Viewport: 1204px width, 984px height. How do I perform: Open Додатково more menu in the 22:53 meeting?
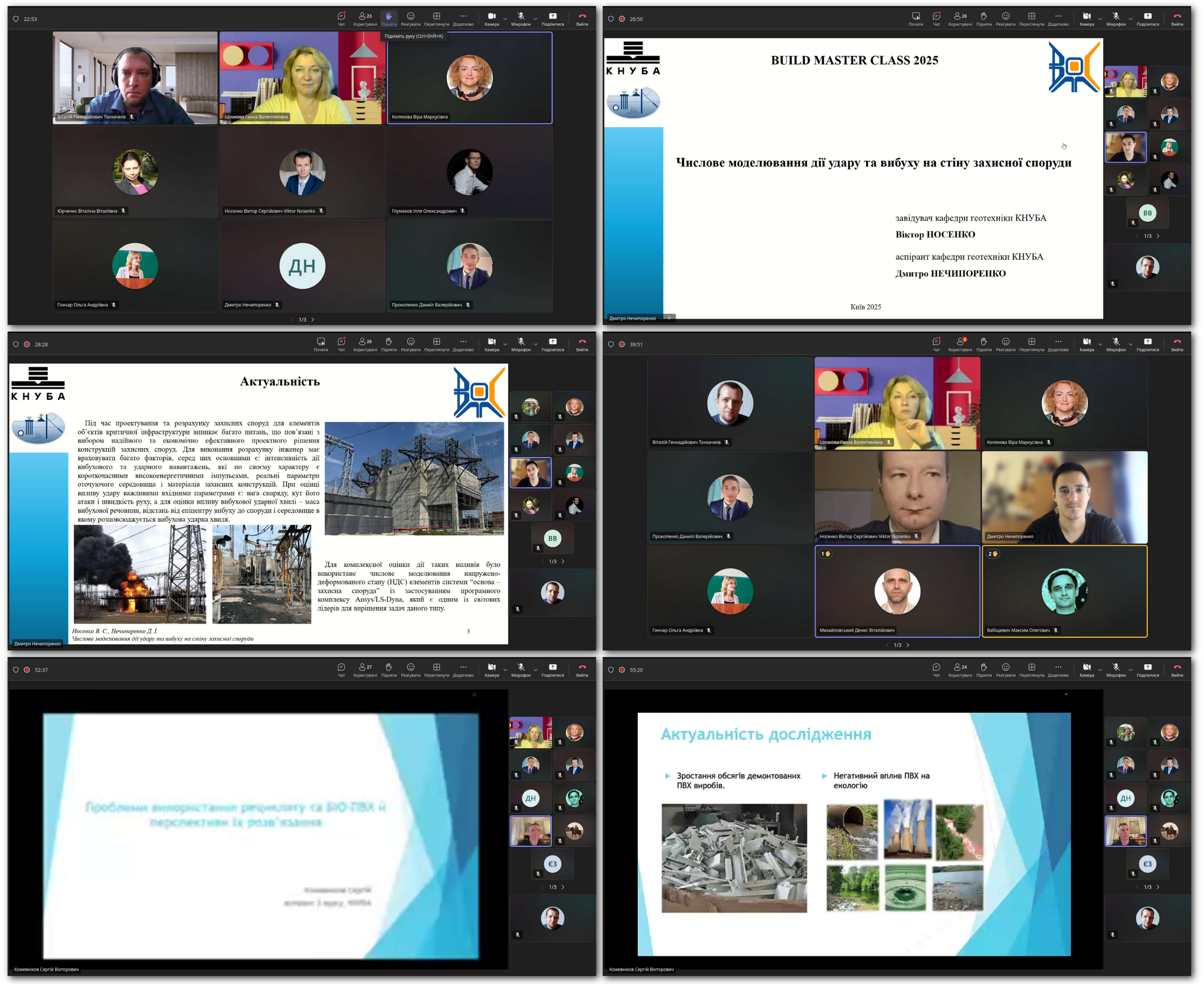coord(463,17)
